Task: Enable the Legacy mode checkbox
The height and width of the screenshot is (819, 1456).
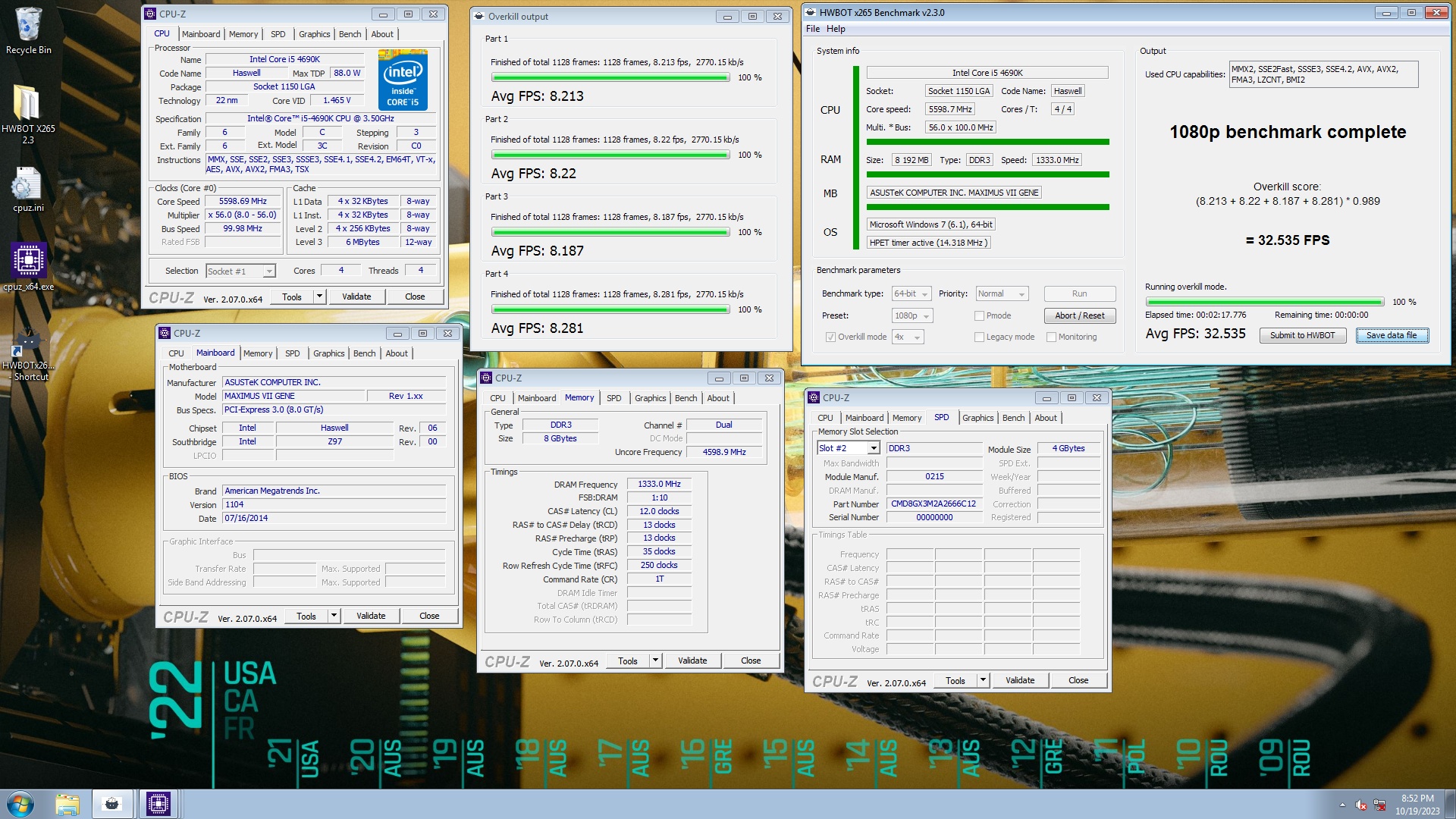Action: (x=979, y=337)
